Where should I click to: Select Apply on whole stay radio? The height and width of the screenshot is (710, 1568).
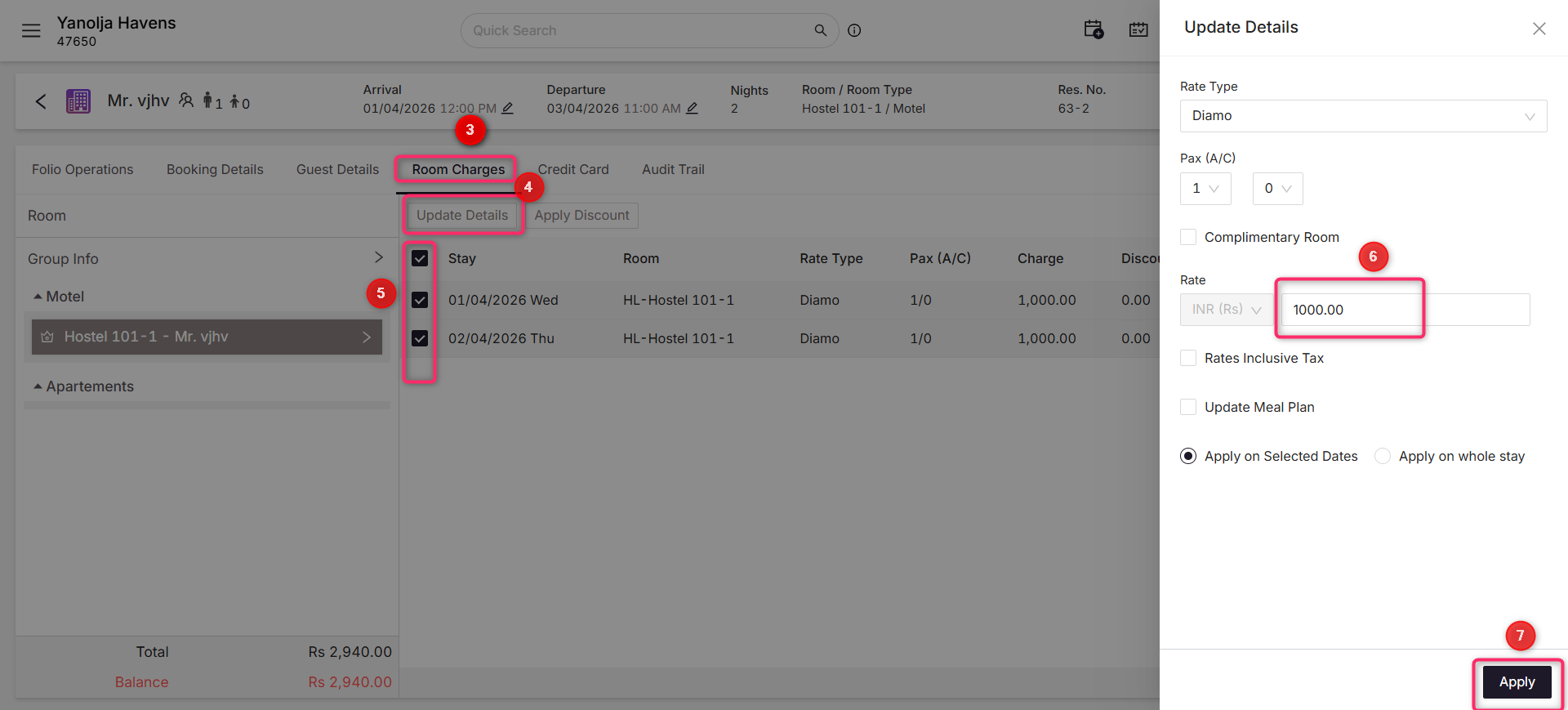pyautogui.click(x=1383, y=456)
